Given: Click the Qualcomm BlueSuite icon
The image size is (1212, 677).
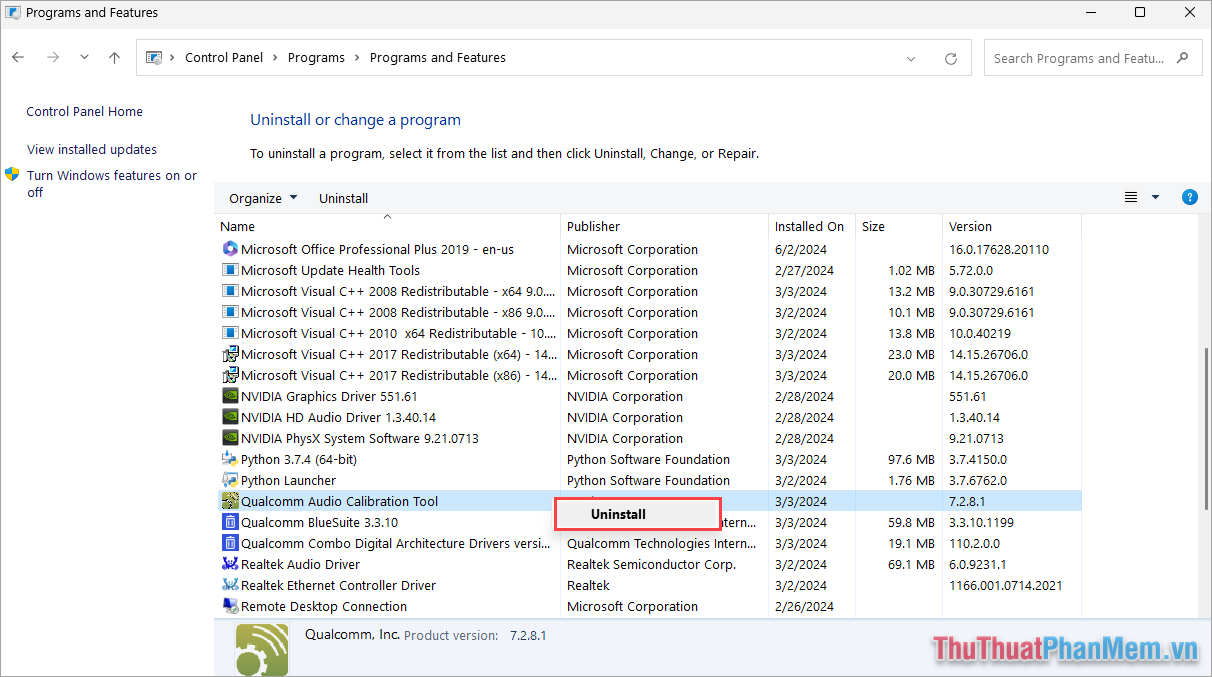Looking at the screenshot, I should point(229,522).
